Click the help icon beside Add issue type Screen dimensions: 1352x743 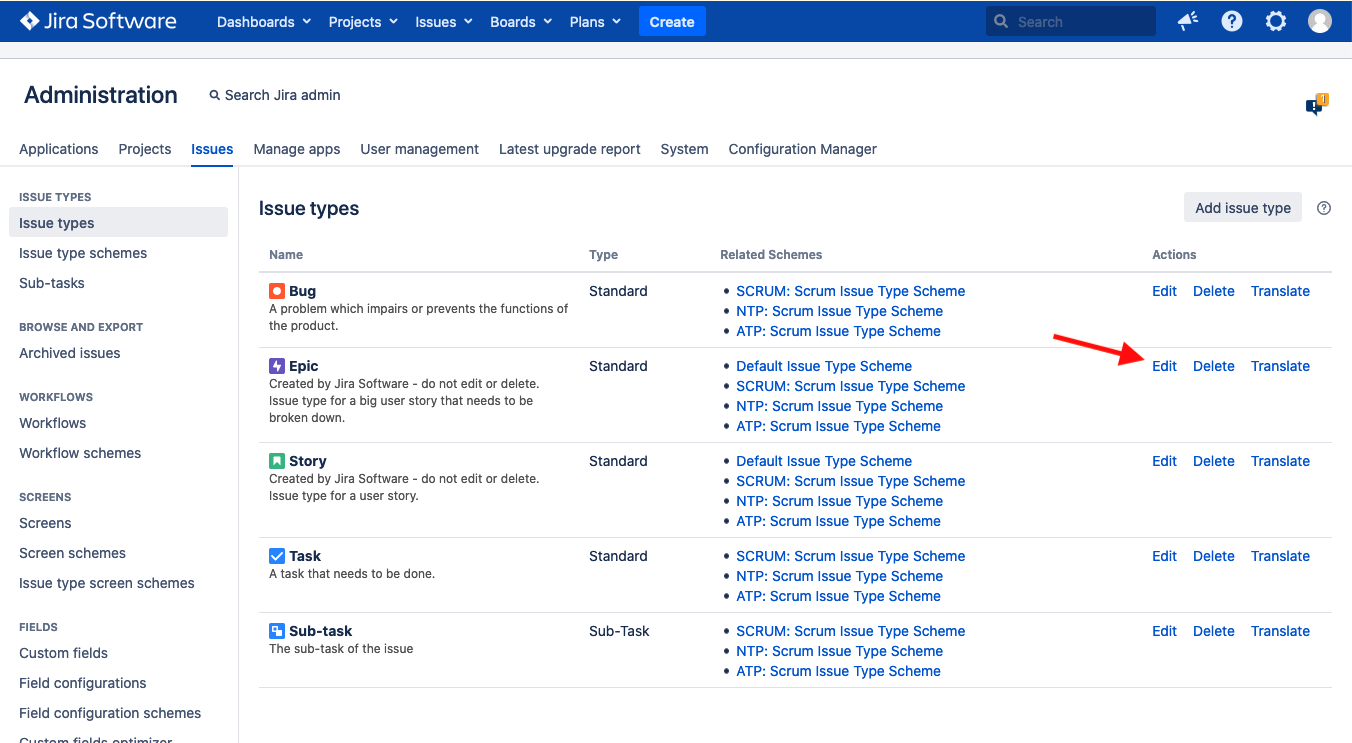(1324, 208)
